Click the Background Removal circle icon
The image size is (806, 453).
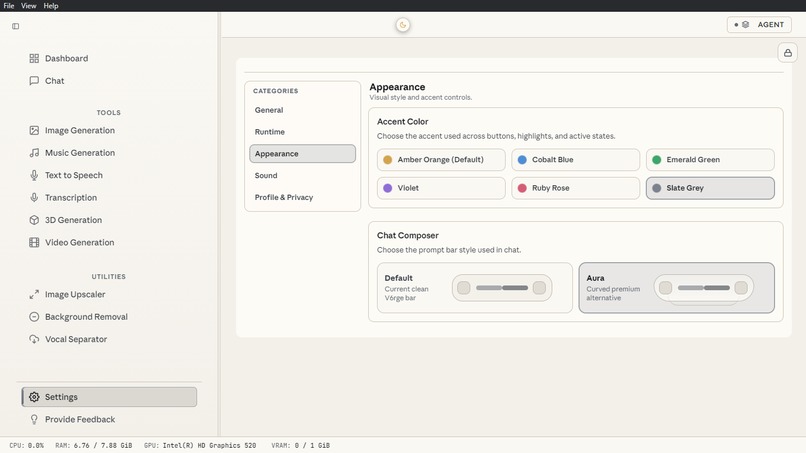click(34, 317)
